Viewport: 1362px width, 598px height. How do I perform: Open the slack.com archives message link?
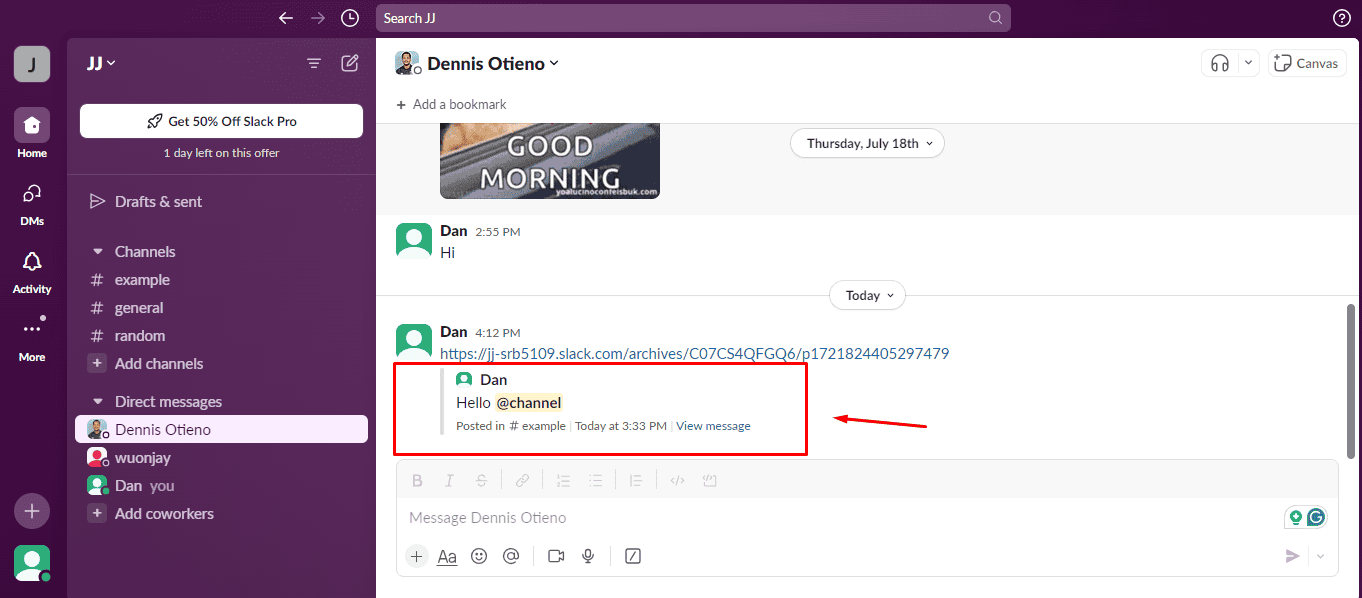(694, 353)
